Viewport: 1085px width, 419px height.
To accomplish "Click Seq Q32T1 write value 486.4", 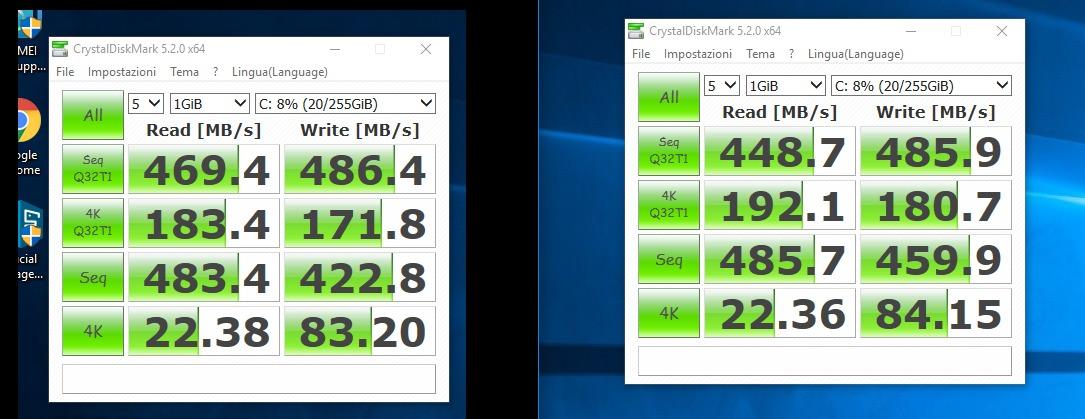I will 360,169.
